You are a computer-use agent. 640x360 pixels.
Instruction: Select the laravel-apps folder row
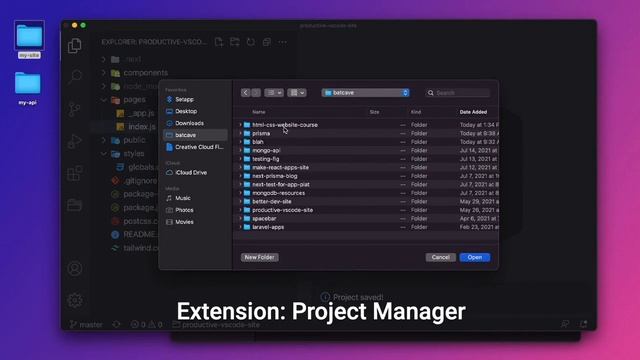tap(367, 227)
